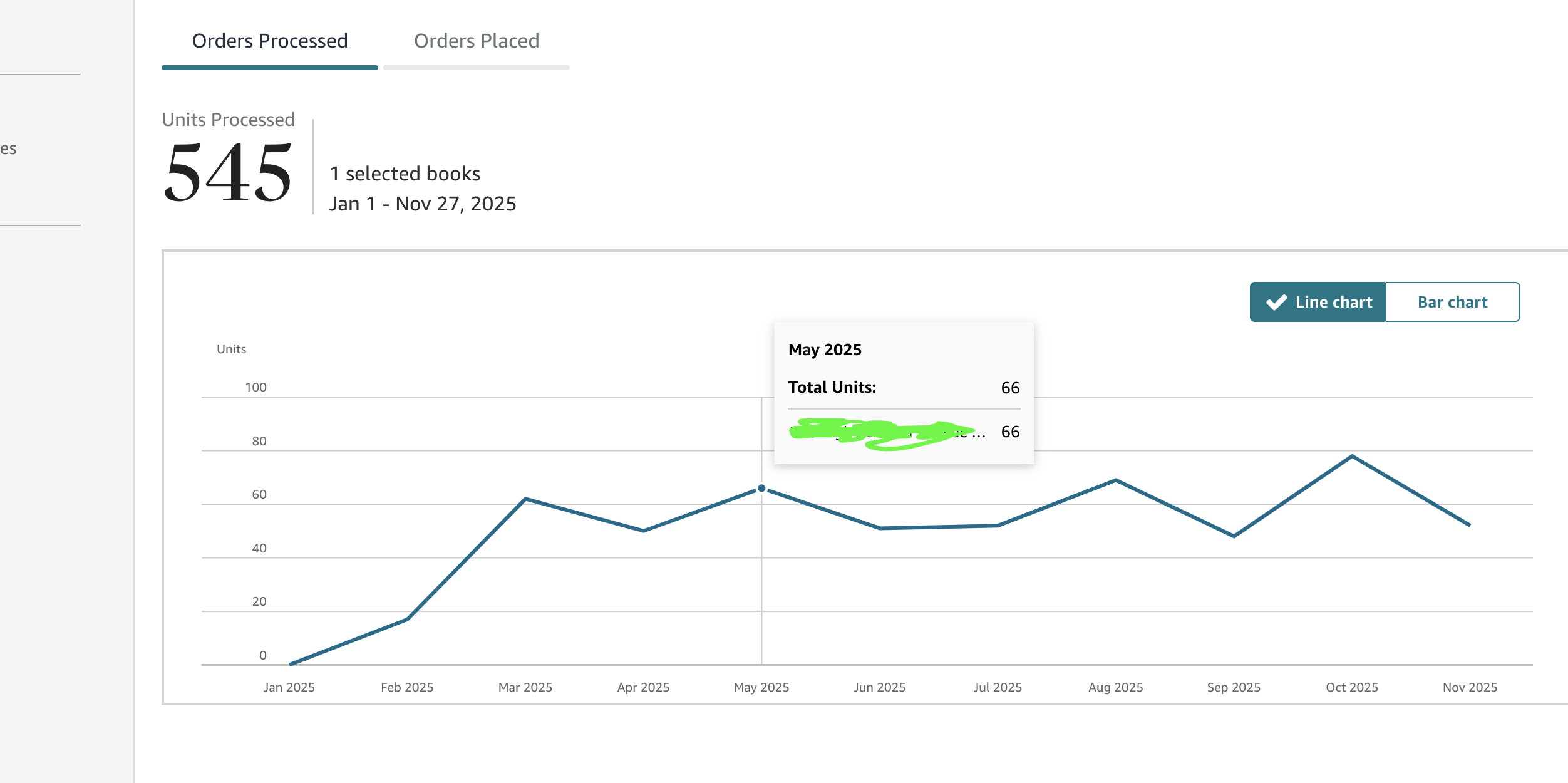Click the Mar 2025 point on the line
The height and width of the screenshot is (783, 1568).
pyautogui.click(x=525, y=499)
